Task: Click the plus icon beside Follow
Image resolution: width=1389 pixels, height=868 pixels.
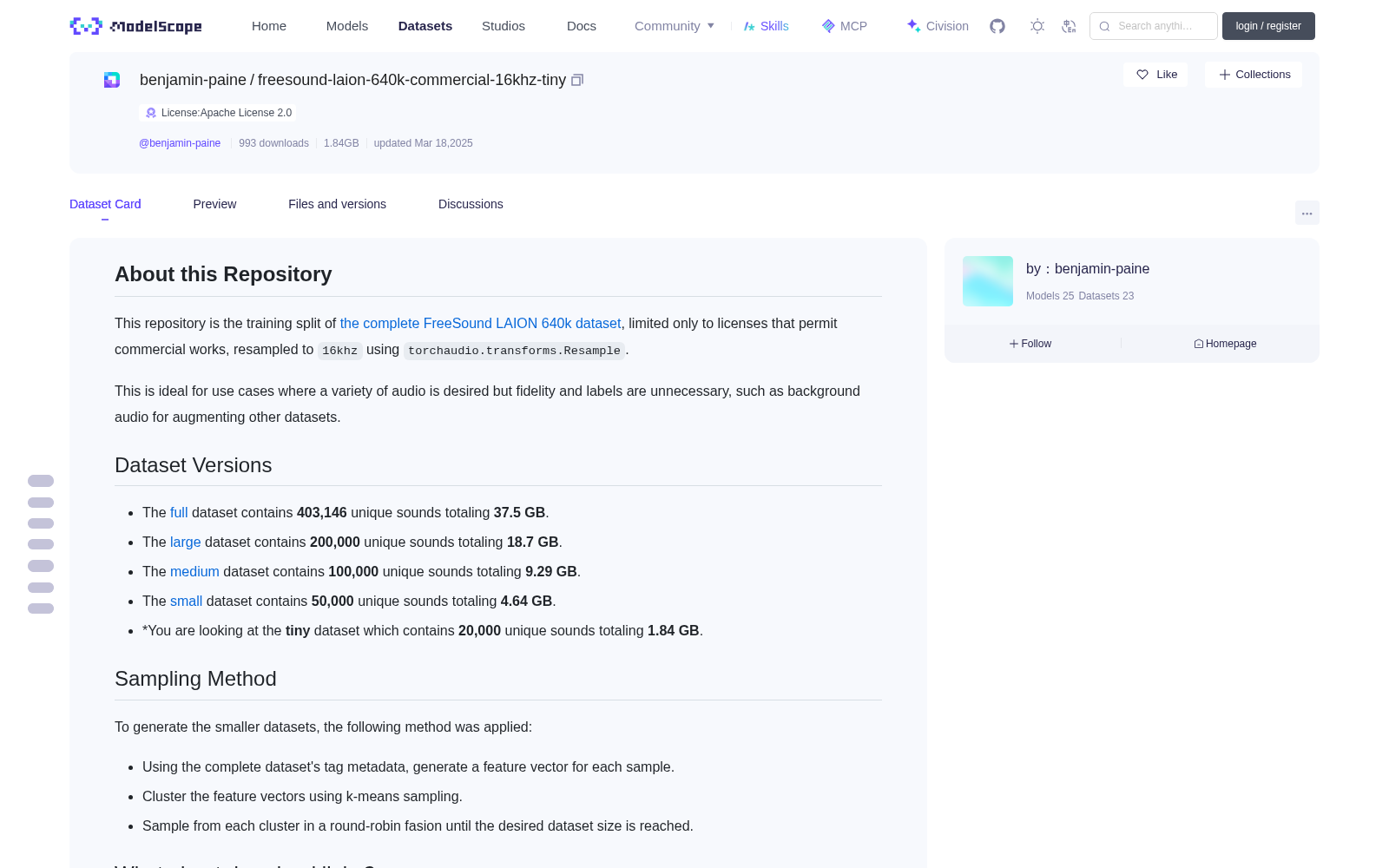Action: click(x=1013, y=344)
